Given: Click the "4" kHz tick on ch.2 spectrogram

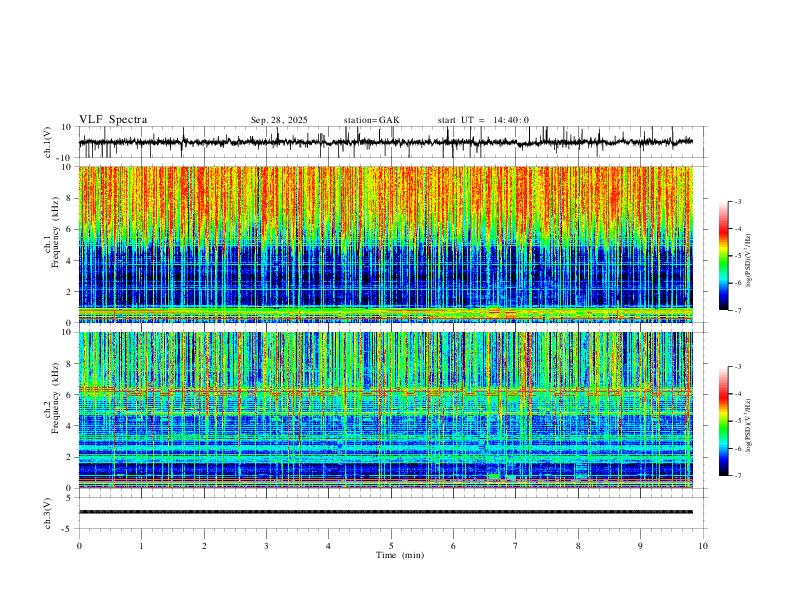Looking at the screenshot, I should click(70, 426).
